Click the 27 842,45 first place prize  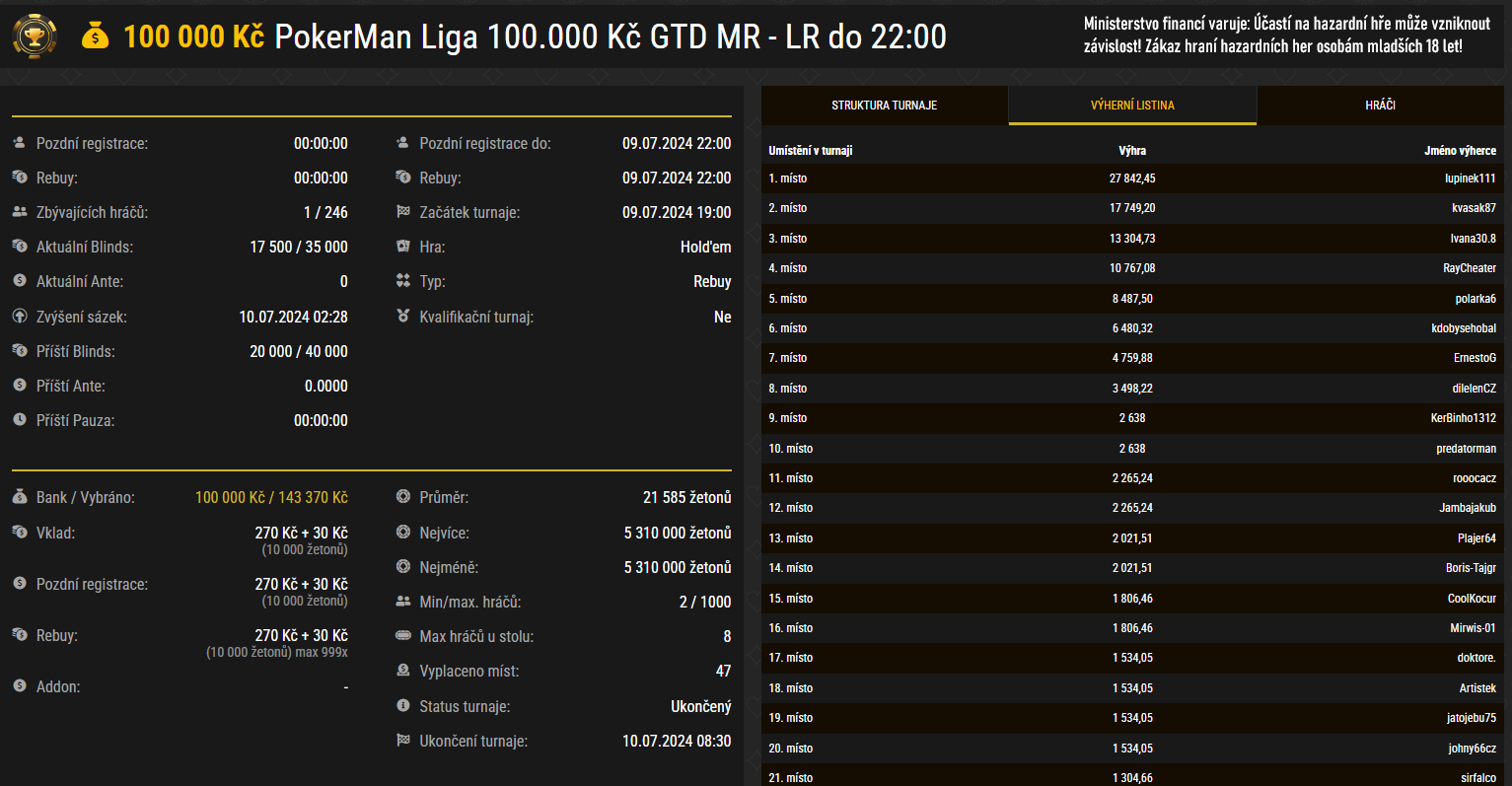(1132, 179)
